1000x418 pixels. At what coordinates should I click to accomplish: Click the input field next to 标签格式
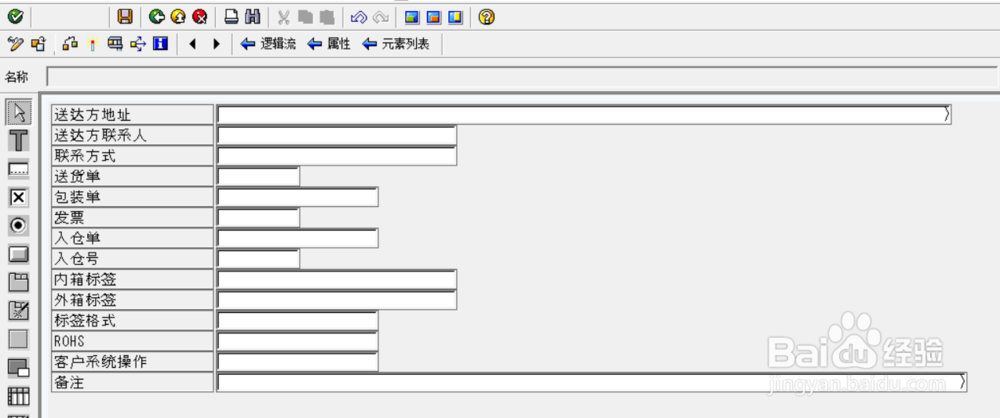coord(298,320)
